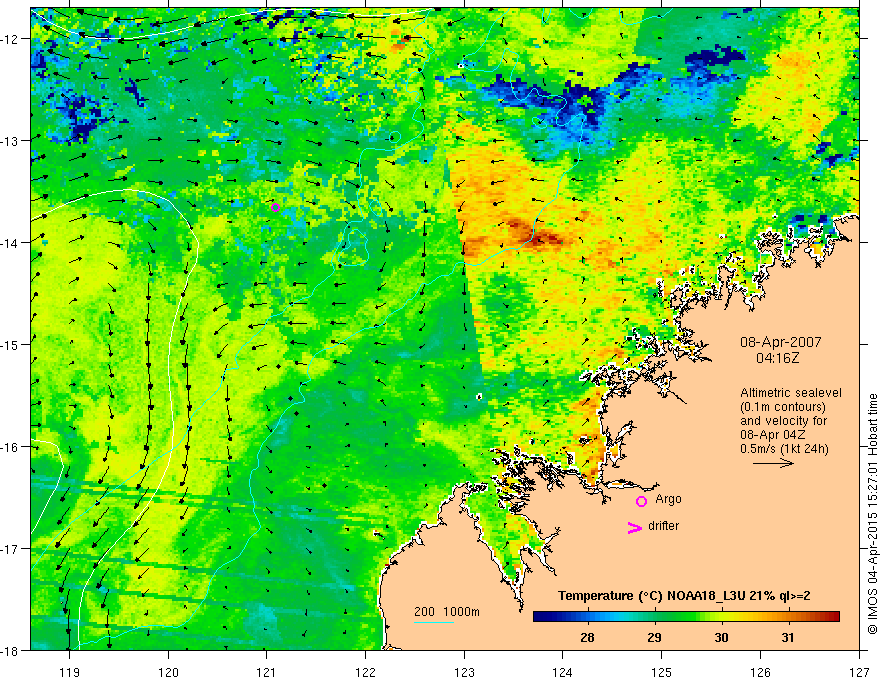Click the magenta drifter arrowhead in legend

click(635, 527)
